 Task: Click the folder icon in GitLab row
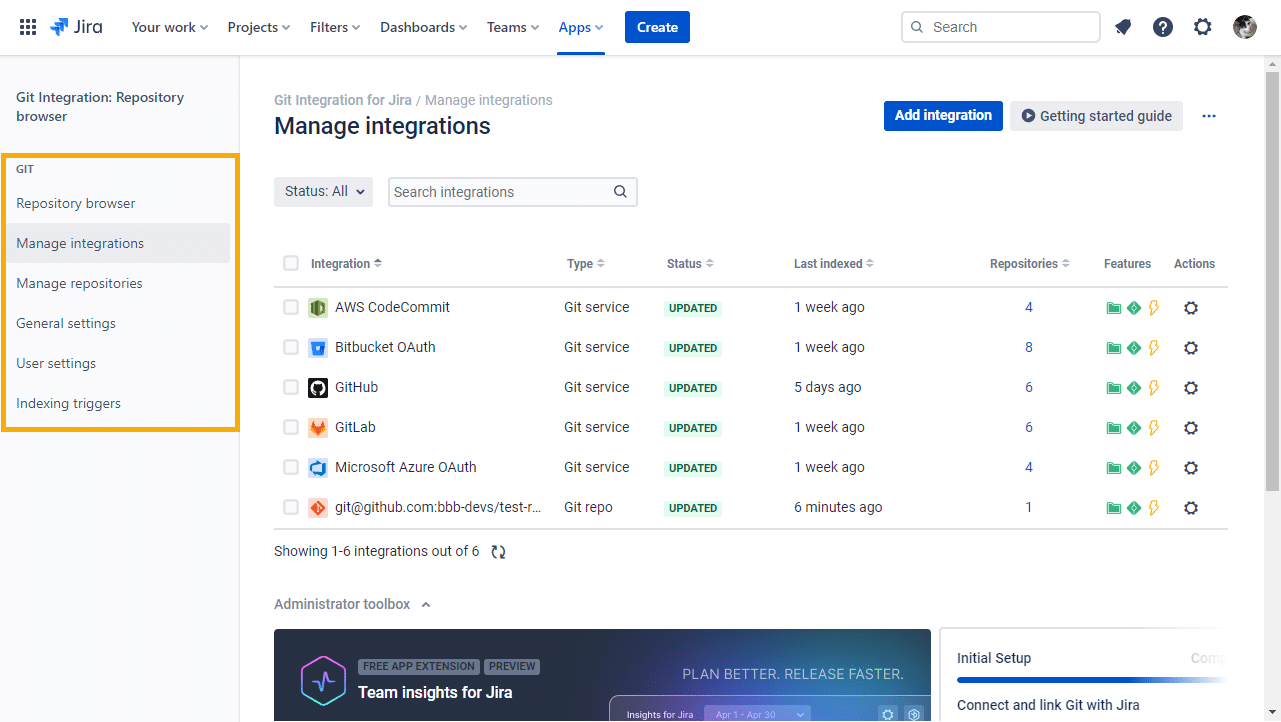coord(1113,428)
